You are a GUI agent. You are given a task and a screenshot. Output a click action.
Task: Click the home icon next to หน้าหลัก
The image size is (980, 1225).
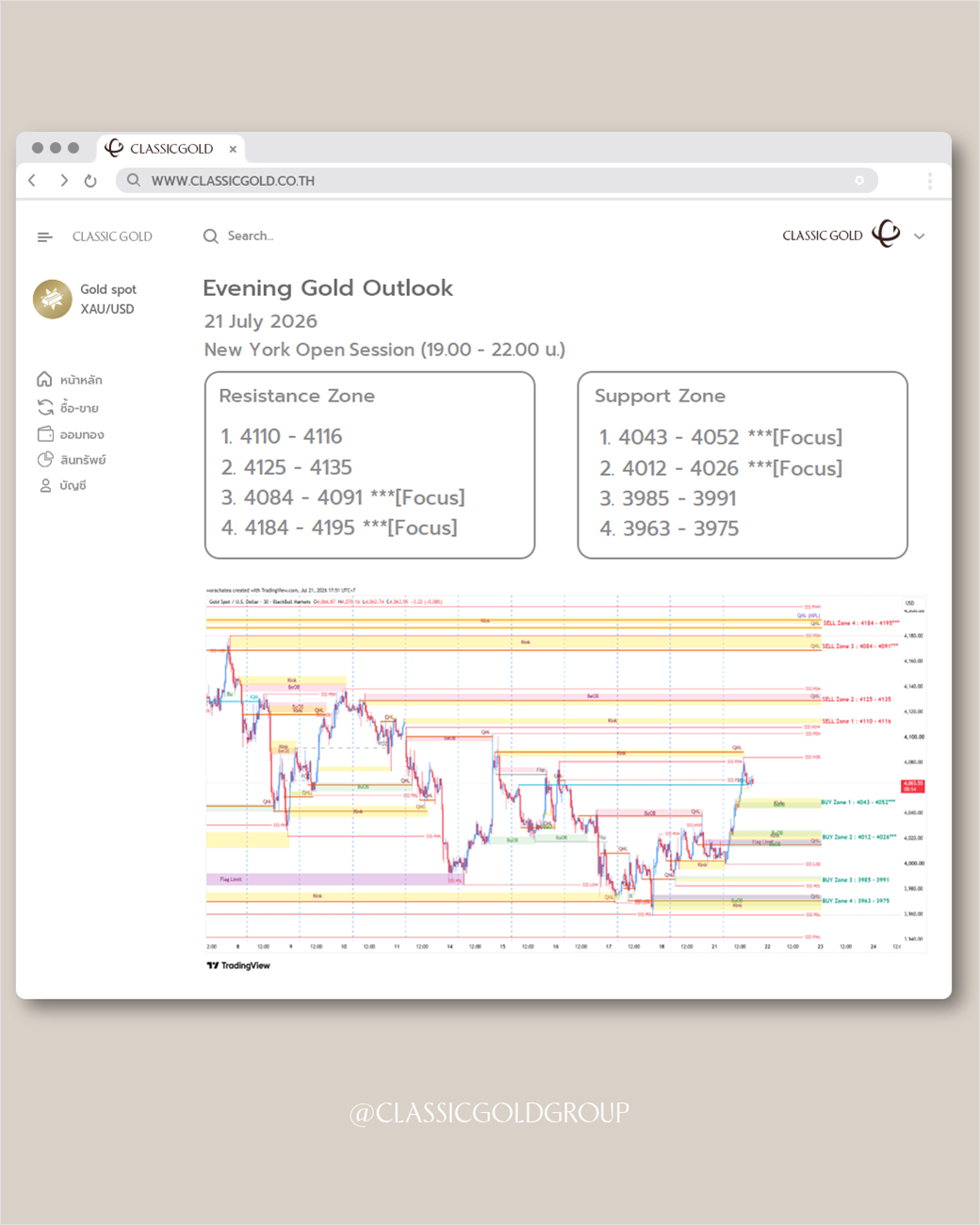(44, 379)
